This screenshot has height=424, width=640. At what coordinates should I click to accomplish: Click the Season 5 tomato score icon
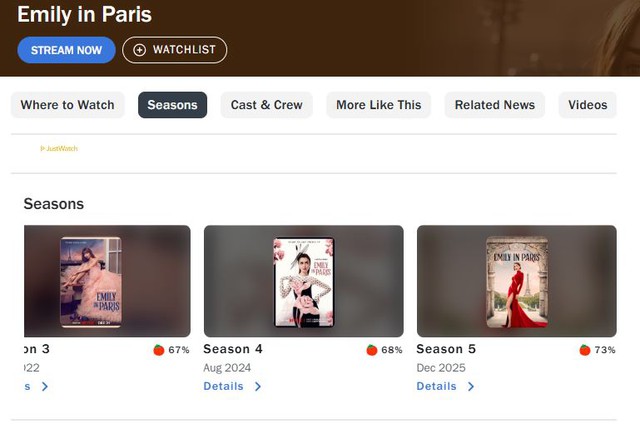[585, 350]
